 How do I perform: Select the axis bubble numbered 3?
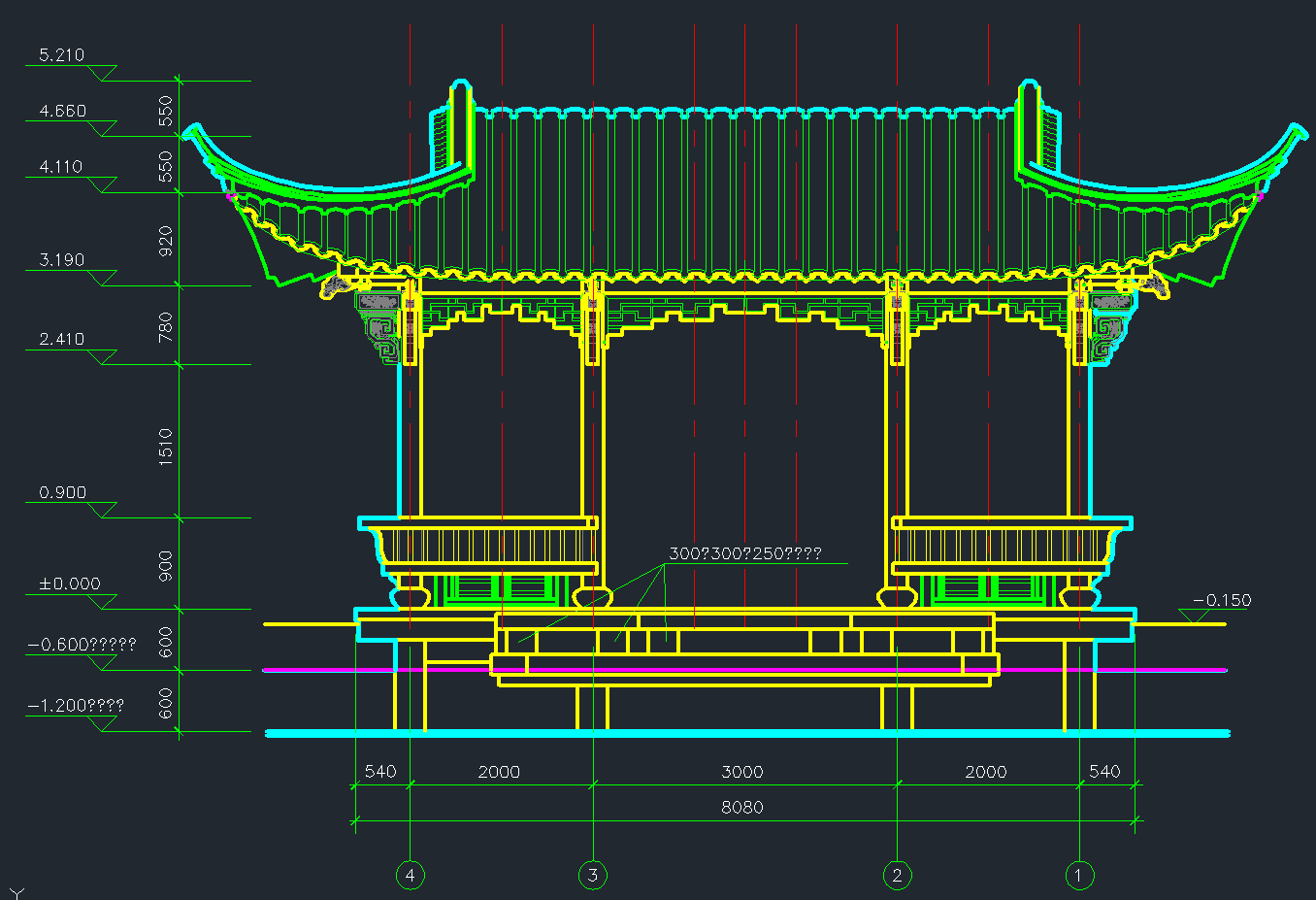(593, 876)
